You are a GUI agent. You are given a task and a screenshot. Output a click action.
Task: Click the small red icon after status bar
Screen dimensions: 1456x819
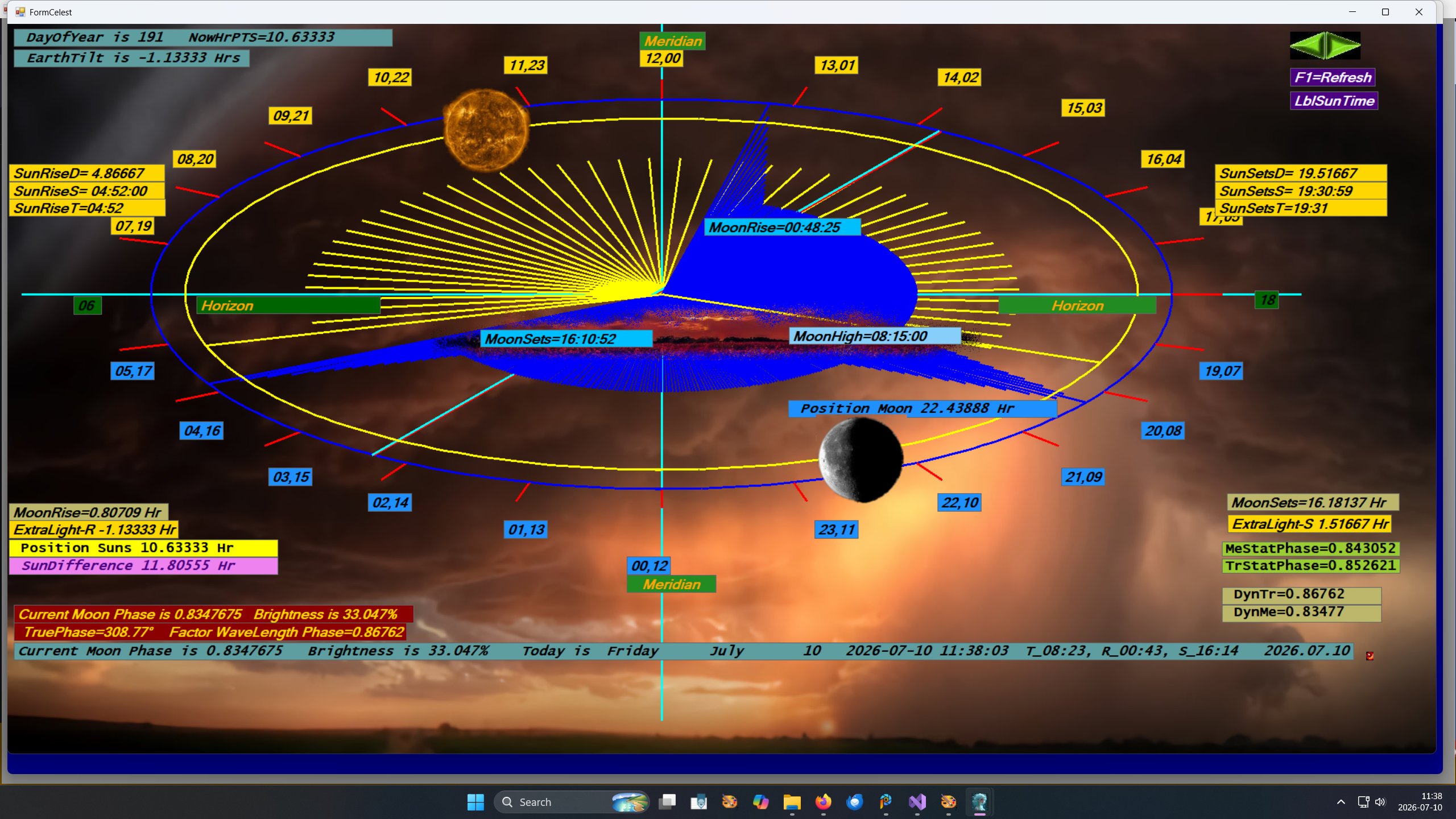(x=1370, y=656)
